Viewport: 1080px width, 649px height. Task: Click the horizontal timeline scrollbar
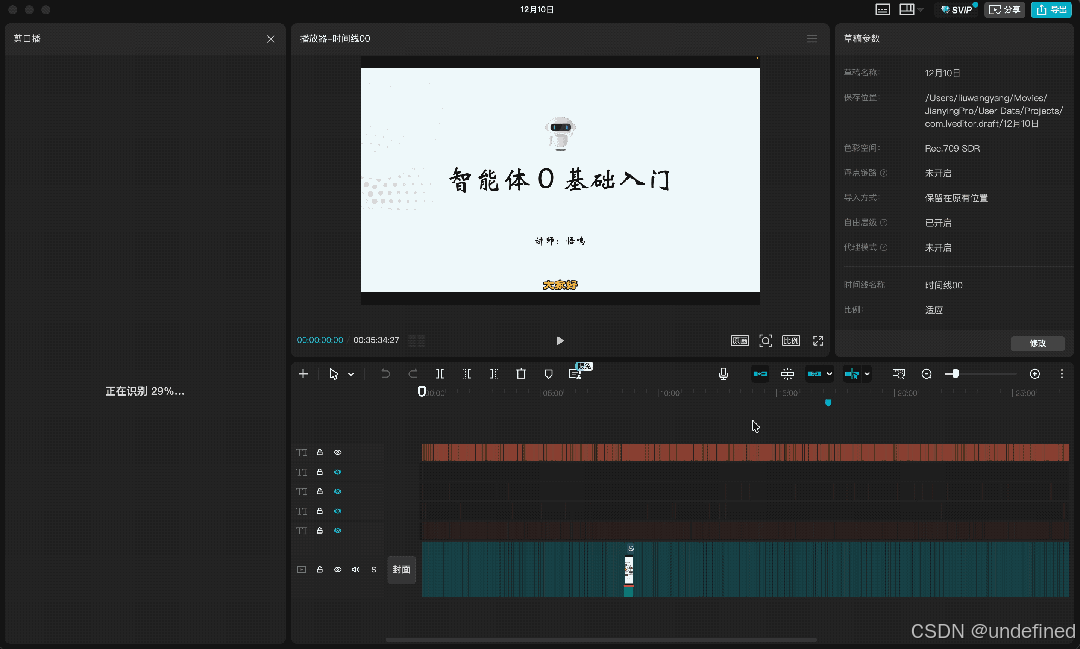(601, 640)
